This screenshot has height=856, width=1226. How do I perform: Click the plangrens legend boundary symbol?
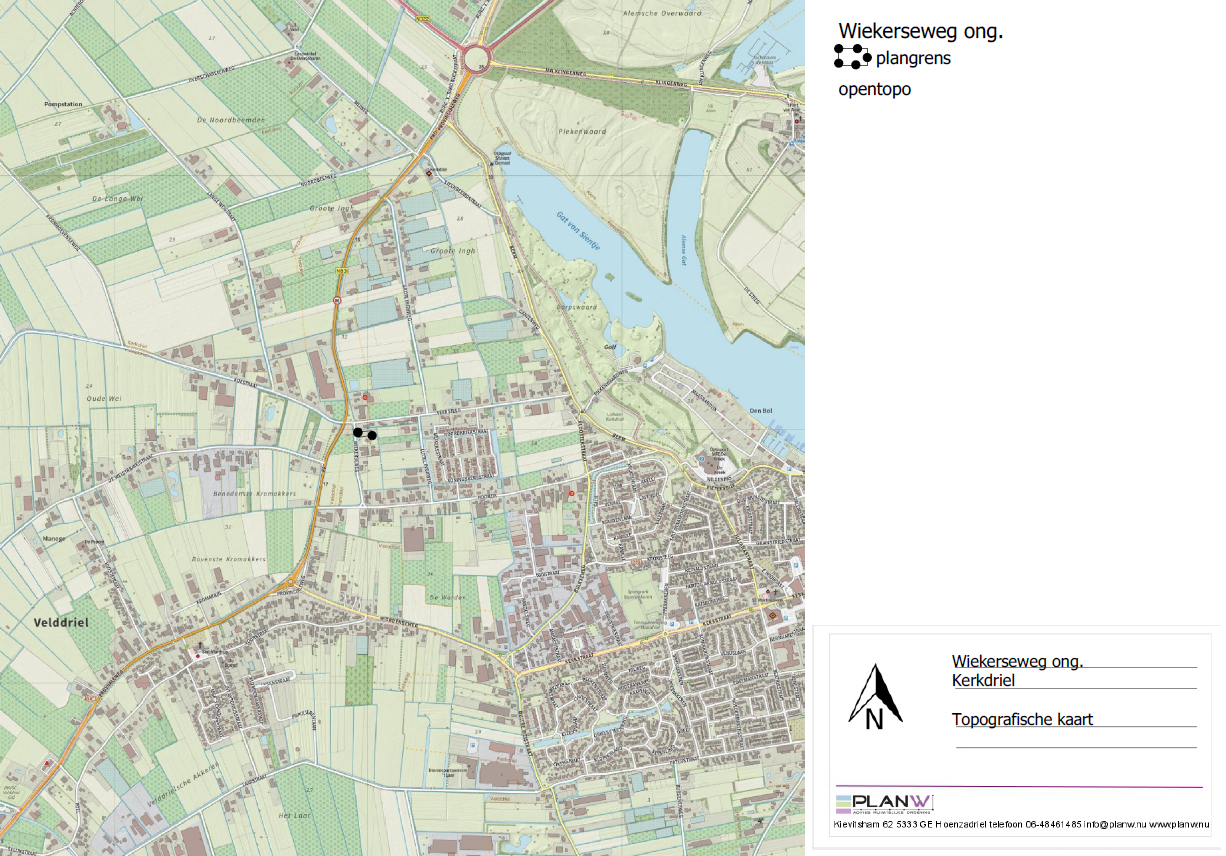click(x=852, y=58)
